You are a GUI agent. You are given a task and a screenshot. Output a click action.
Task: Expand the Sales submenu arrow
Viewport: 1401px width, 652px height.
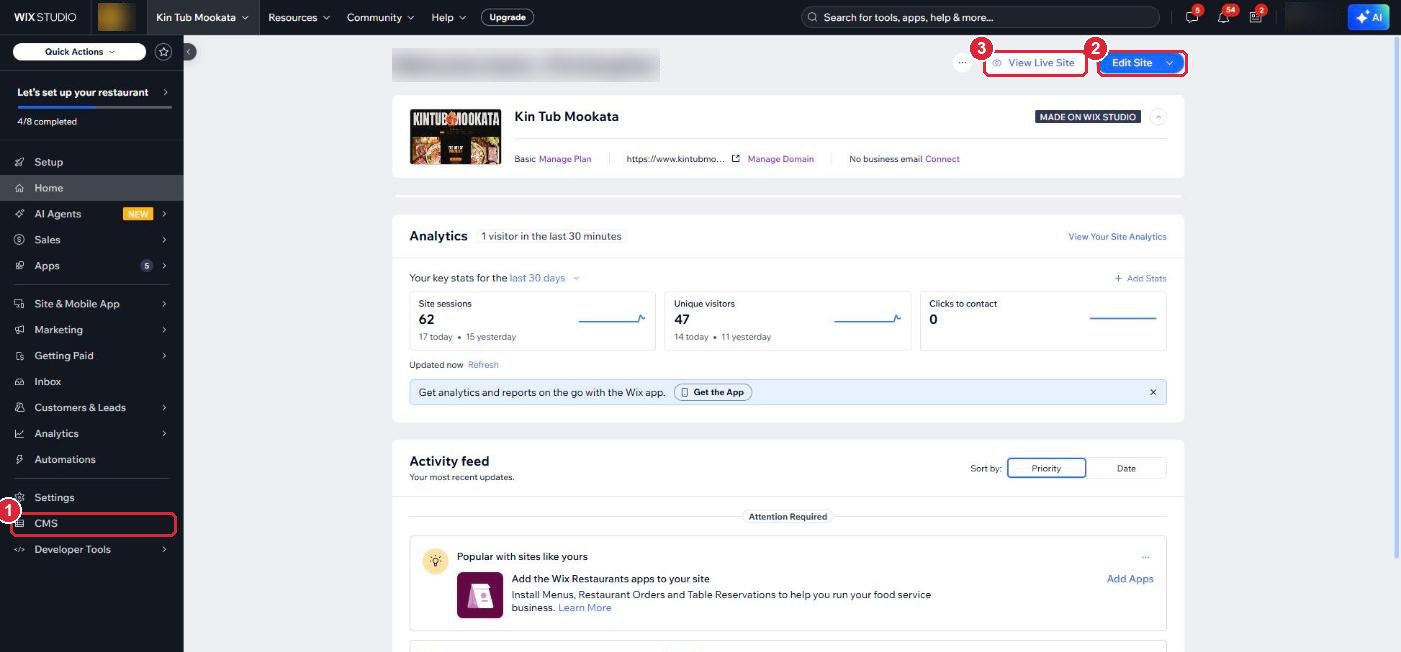coord(164,240)
